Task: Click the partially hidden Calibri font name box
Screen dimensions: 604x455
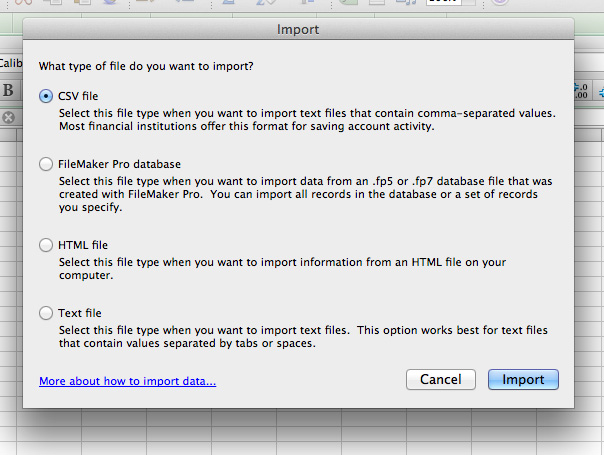Action: click(10, 63)
